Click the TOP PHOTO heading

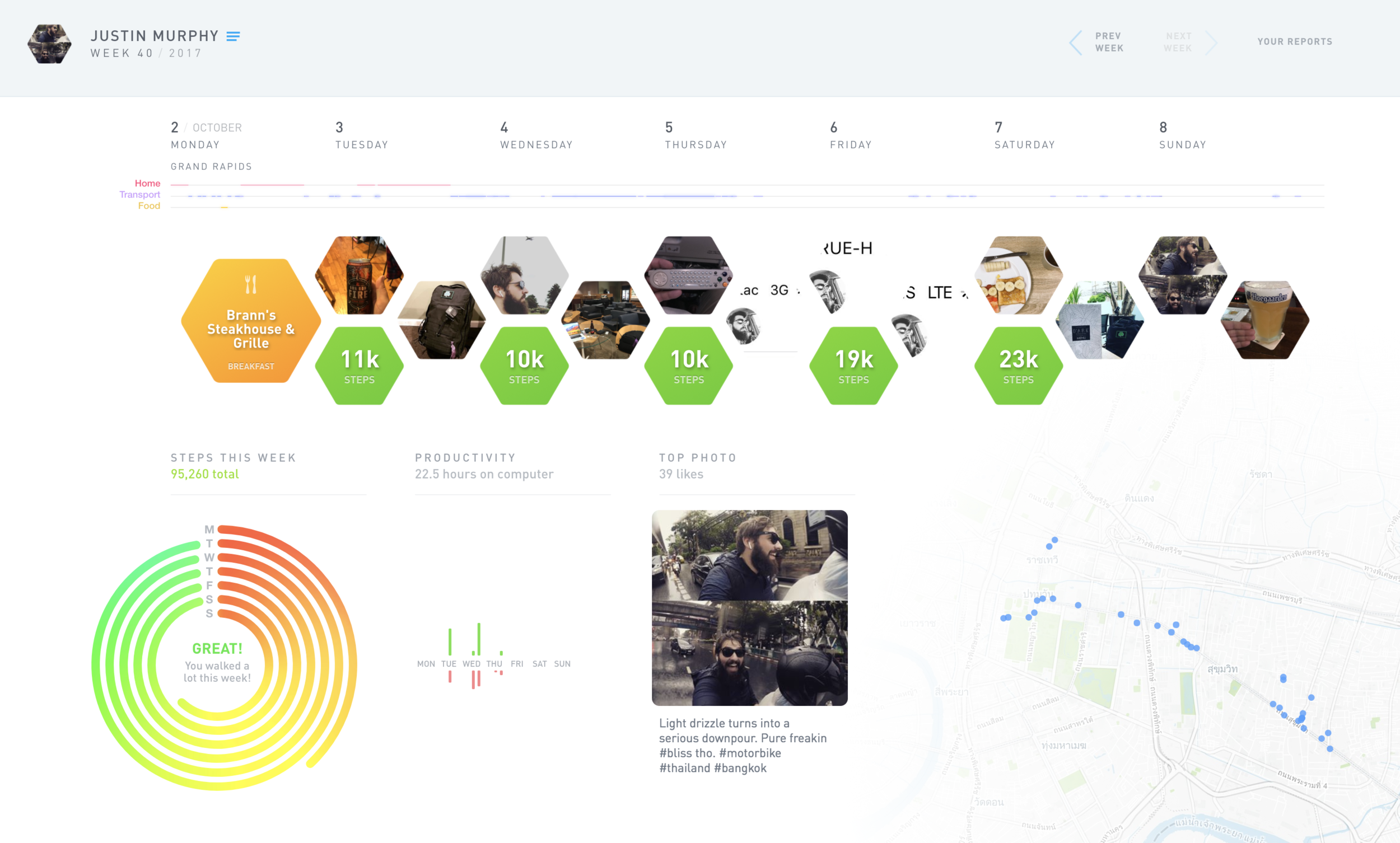click(698, 458)
